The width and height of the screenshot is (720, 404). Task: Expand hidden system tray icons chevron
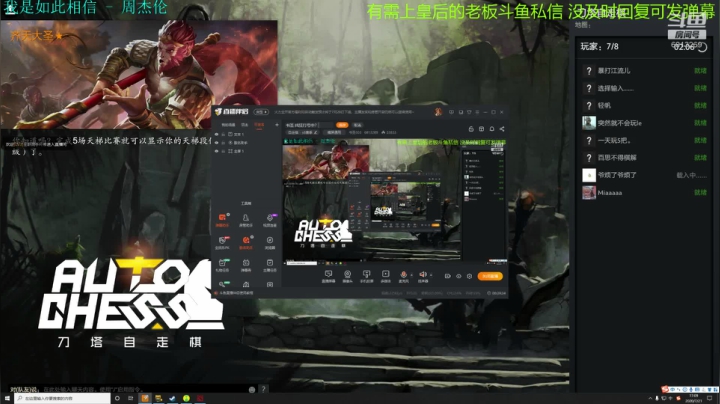[650, 398]
